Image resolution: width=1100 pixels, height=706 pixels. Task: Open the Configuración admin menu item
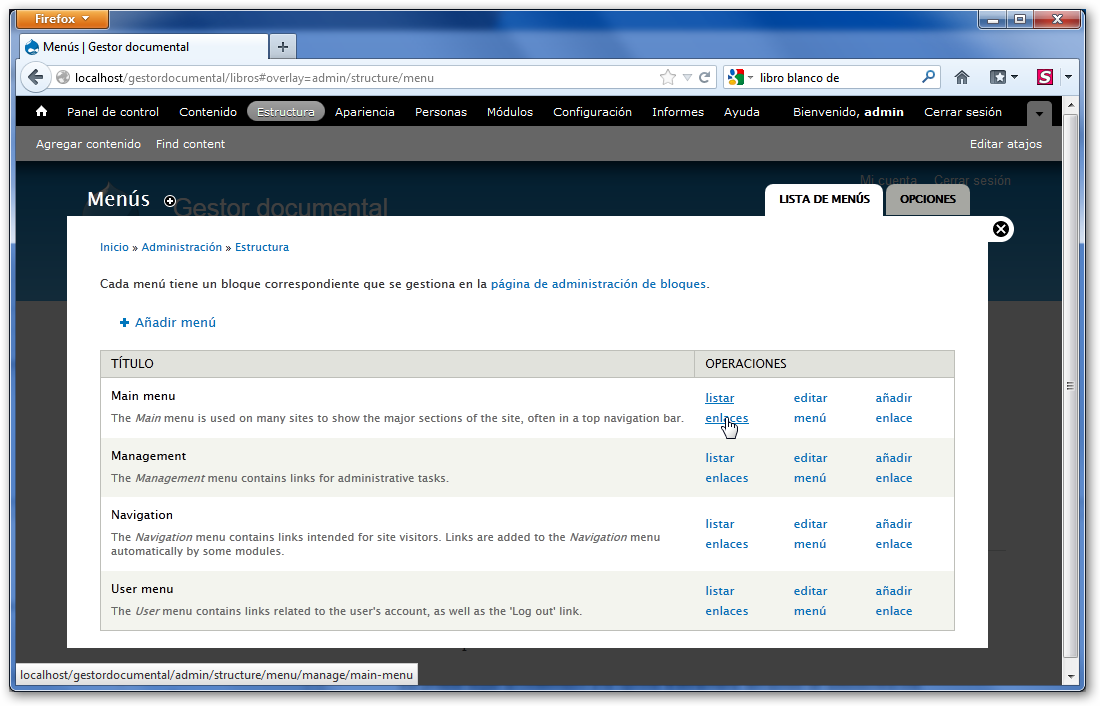[x=592, y=112]
